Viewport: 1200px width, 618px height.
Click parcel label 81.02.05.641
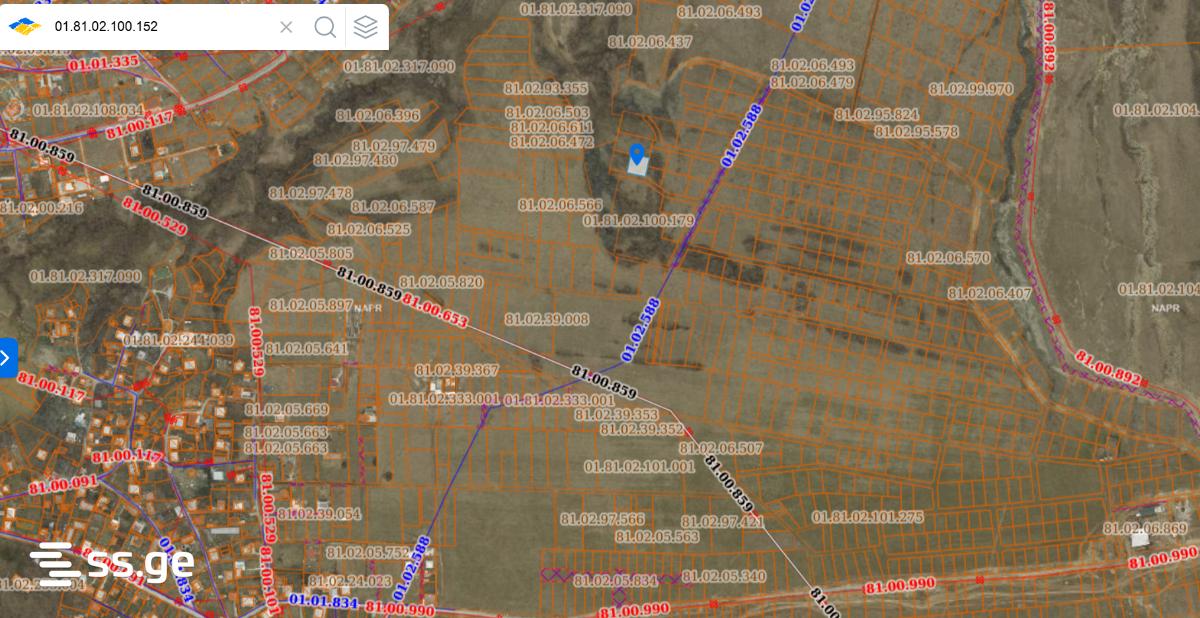[x=306, y=349]
